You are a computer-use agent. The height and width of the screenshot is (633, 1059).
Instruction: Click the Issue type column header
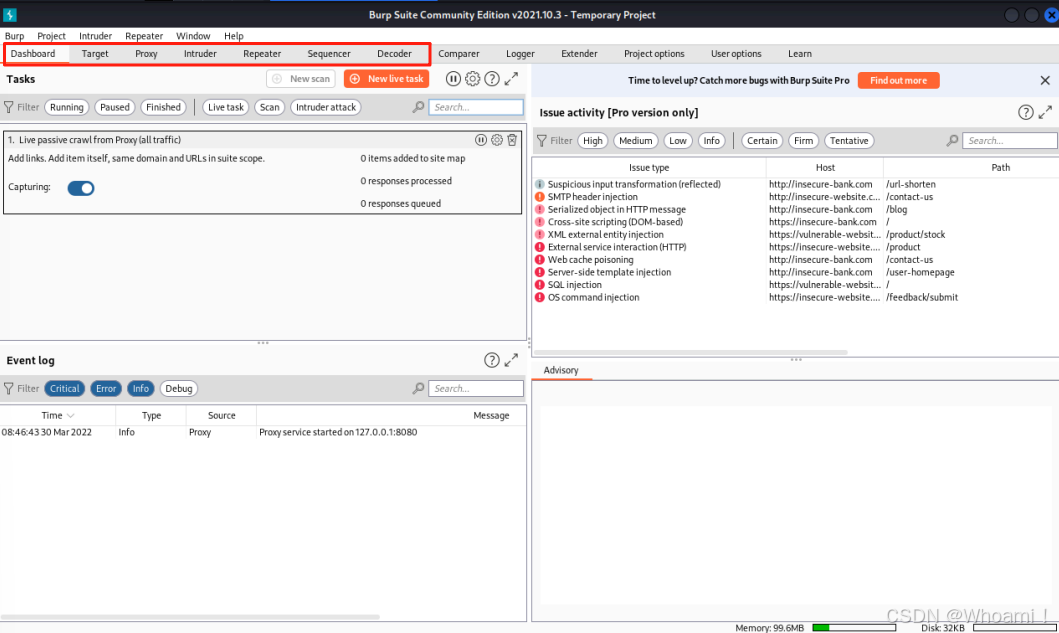tap(649, 168)
